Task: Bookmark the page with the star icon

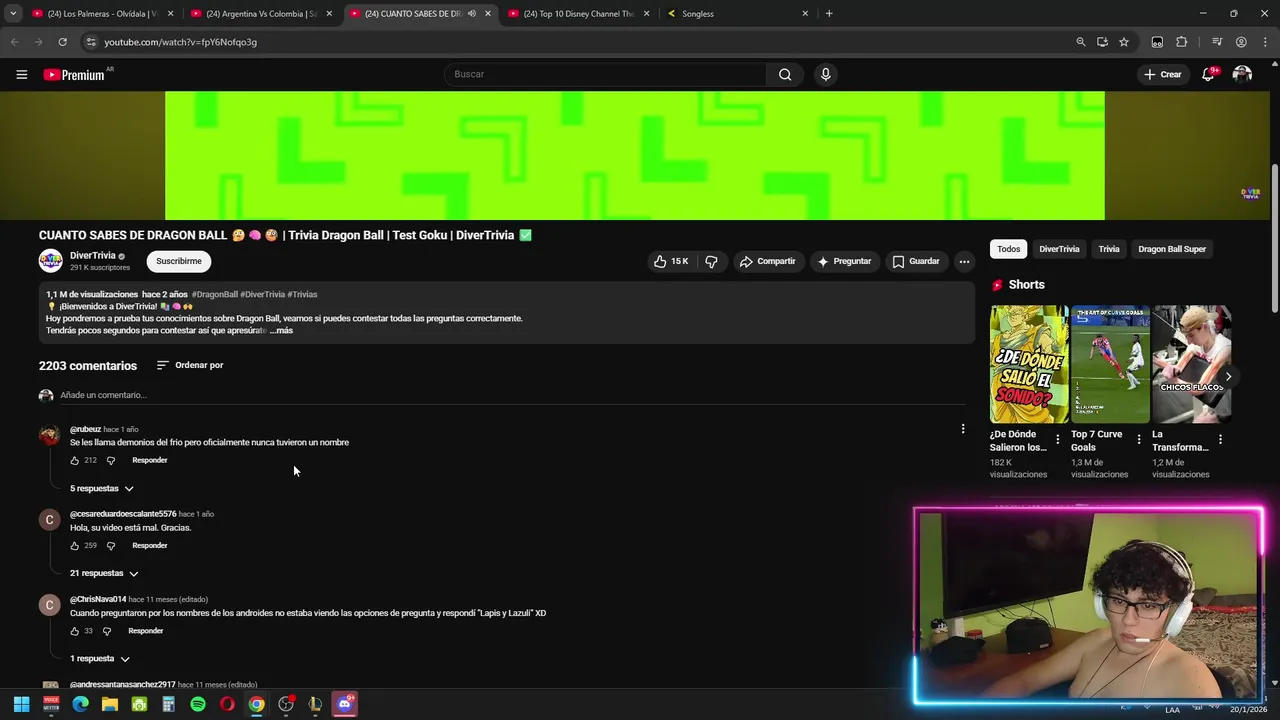Action: (x=1124, y=42)
